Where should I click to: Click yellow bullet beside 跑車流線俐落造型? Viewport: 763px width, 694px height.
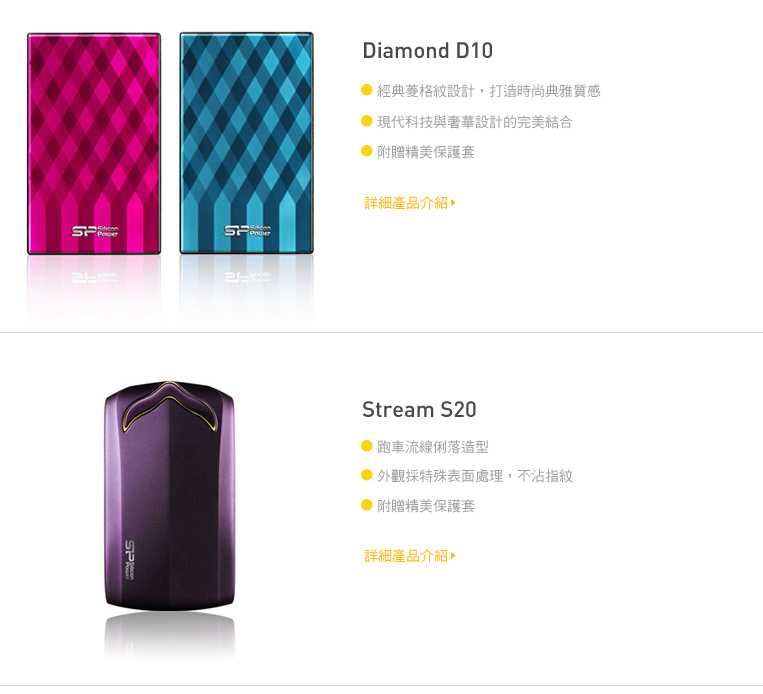(367, 446)
